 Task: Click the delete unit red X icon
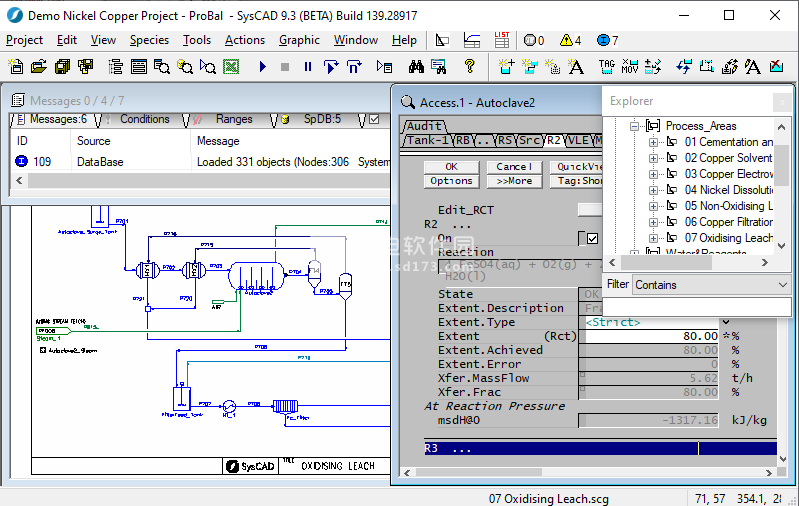(x=776, y=66)
